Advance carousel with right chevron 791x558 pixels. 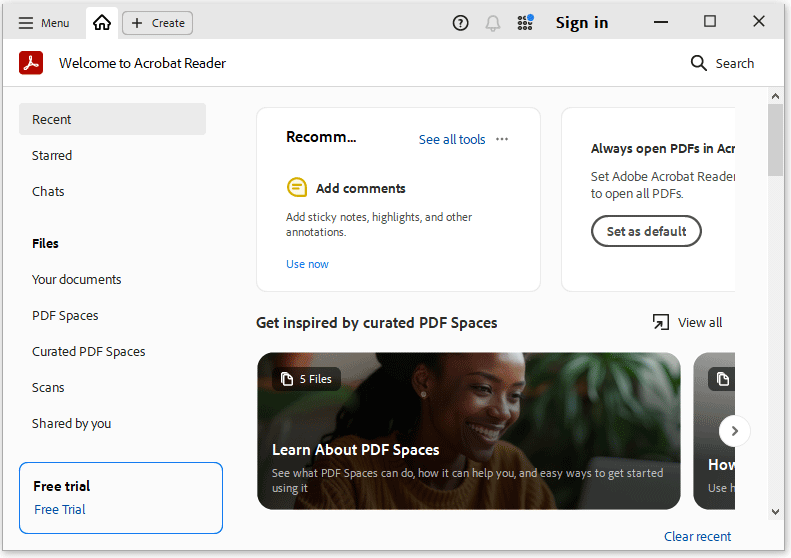(x=734, y=431)
